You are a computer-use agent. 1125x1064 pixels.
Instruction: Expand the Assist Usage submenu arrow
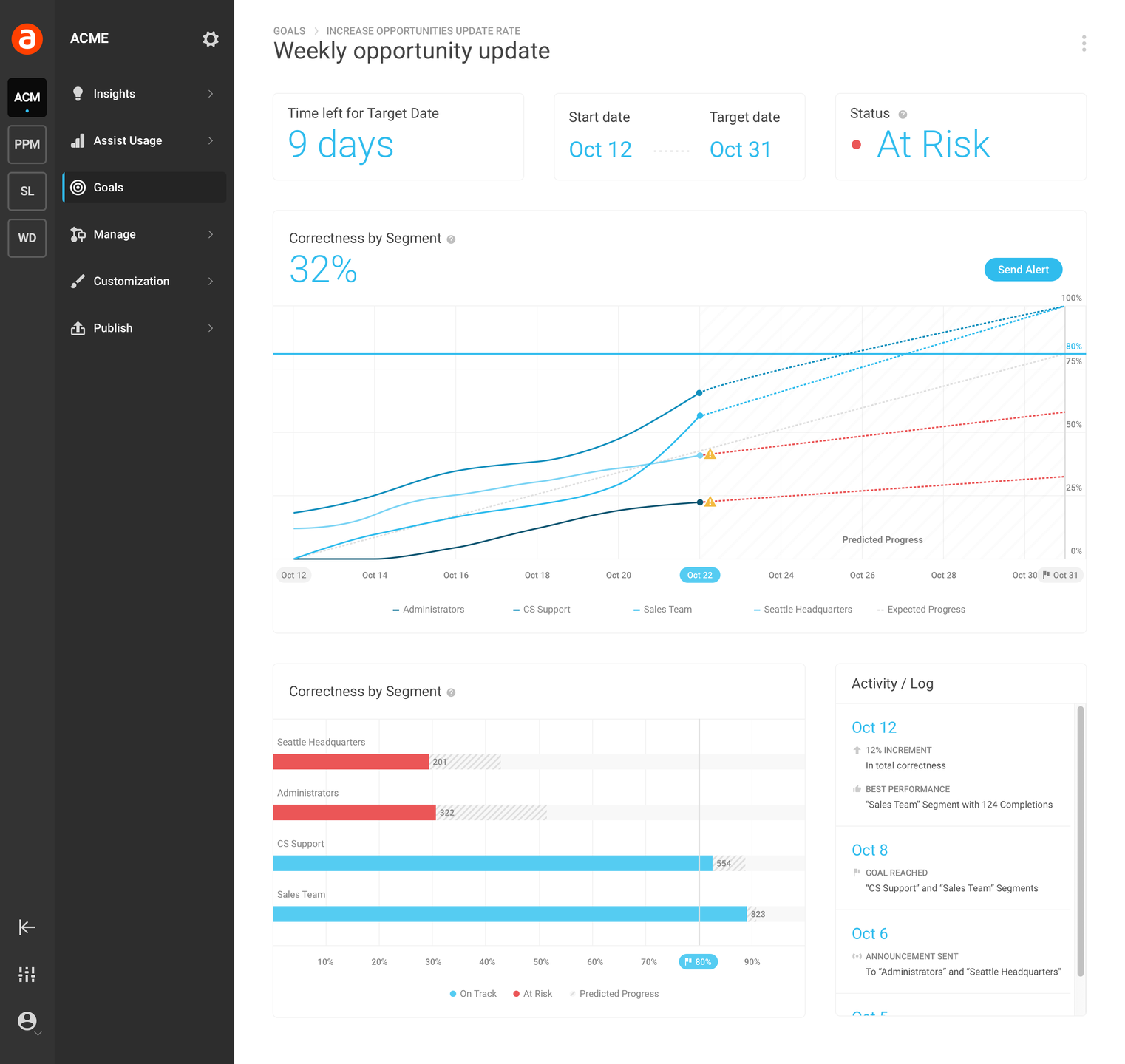tap(211, 140)
